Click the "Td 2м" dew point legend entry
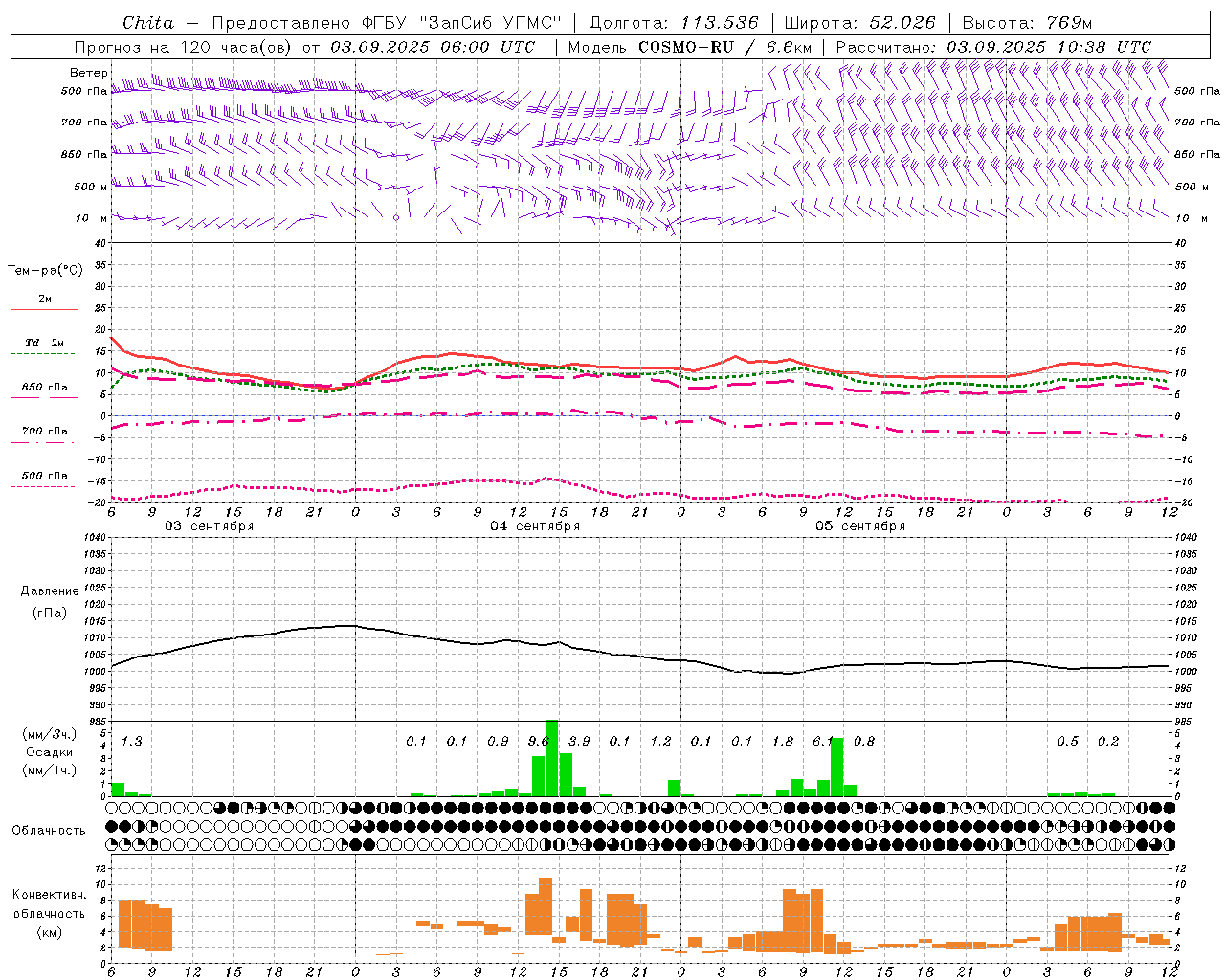 click(x=45, y=343)
